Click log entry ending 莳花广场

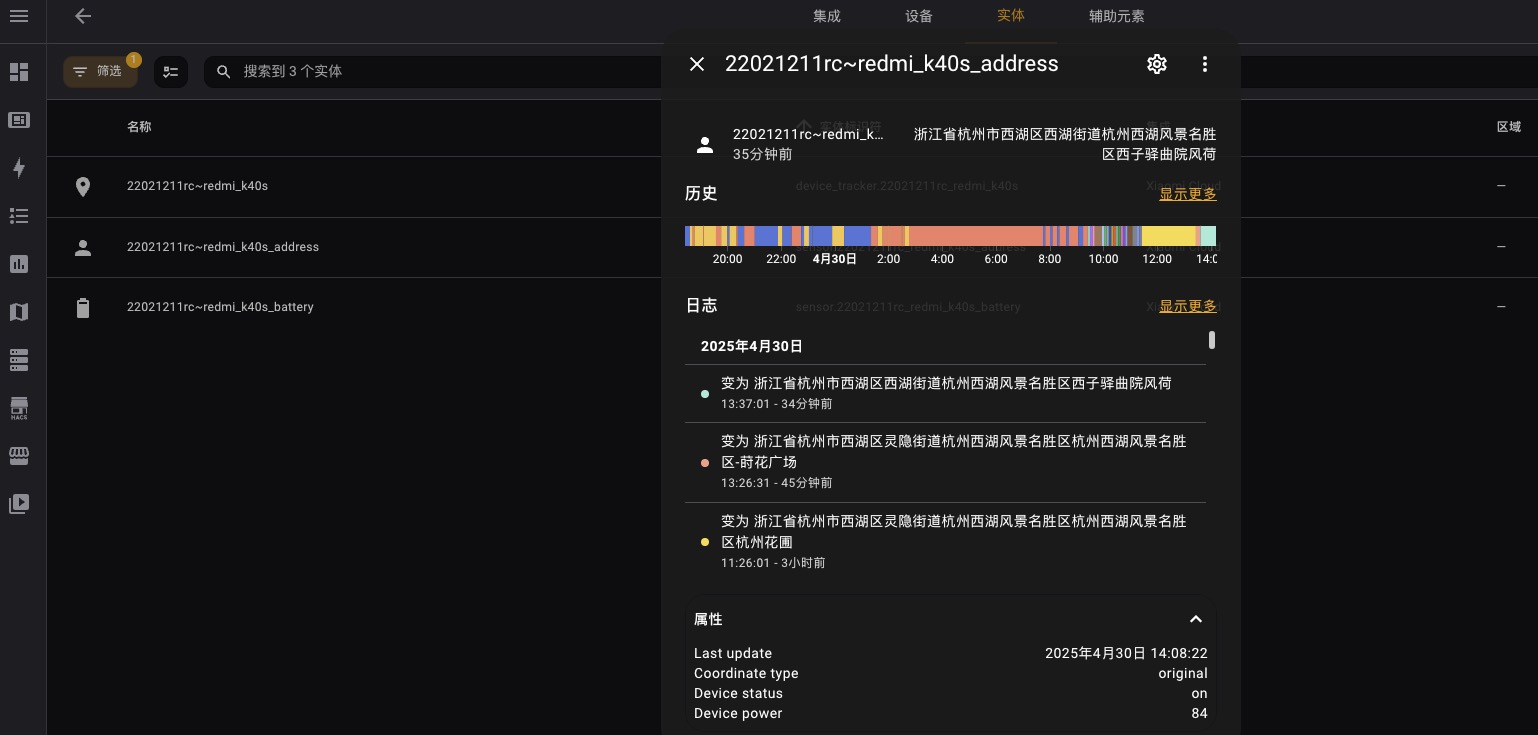click(x=945, y=462)
